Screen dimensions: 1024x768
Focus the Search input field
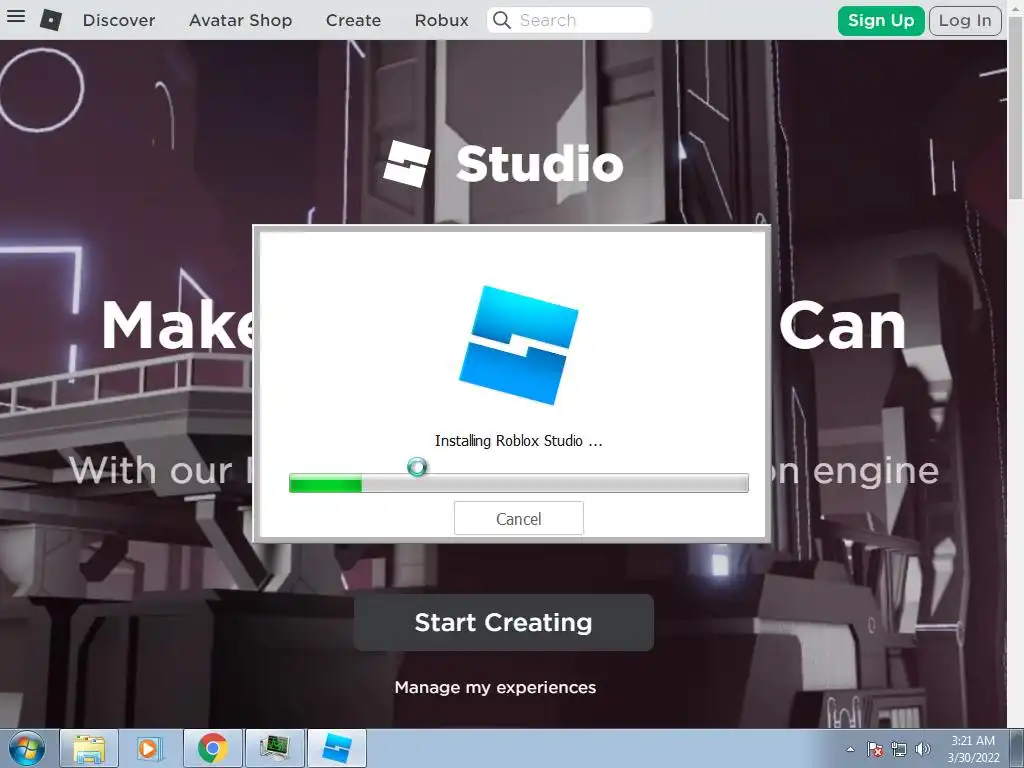pos(569,20)
